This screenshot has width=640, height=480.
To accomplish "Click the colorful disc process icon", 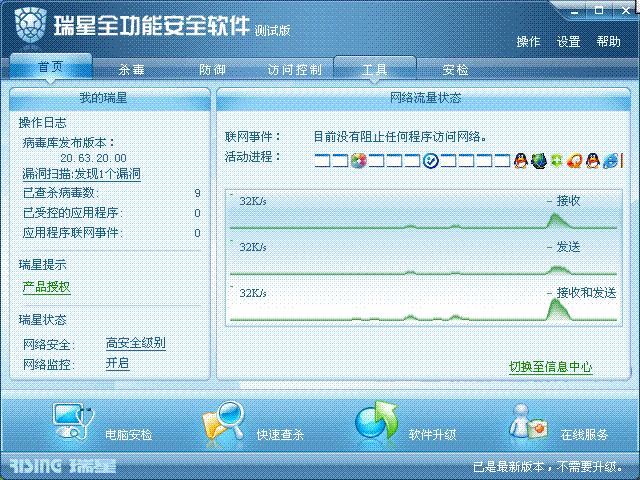I will coord(358,161).
